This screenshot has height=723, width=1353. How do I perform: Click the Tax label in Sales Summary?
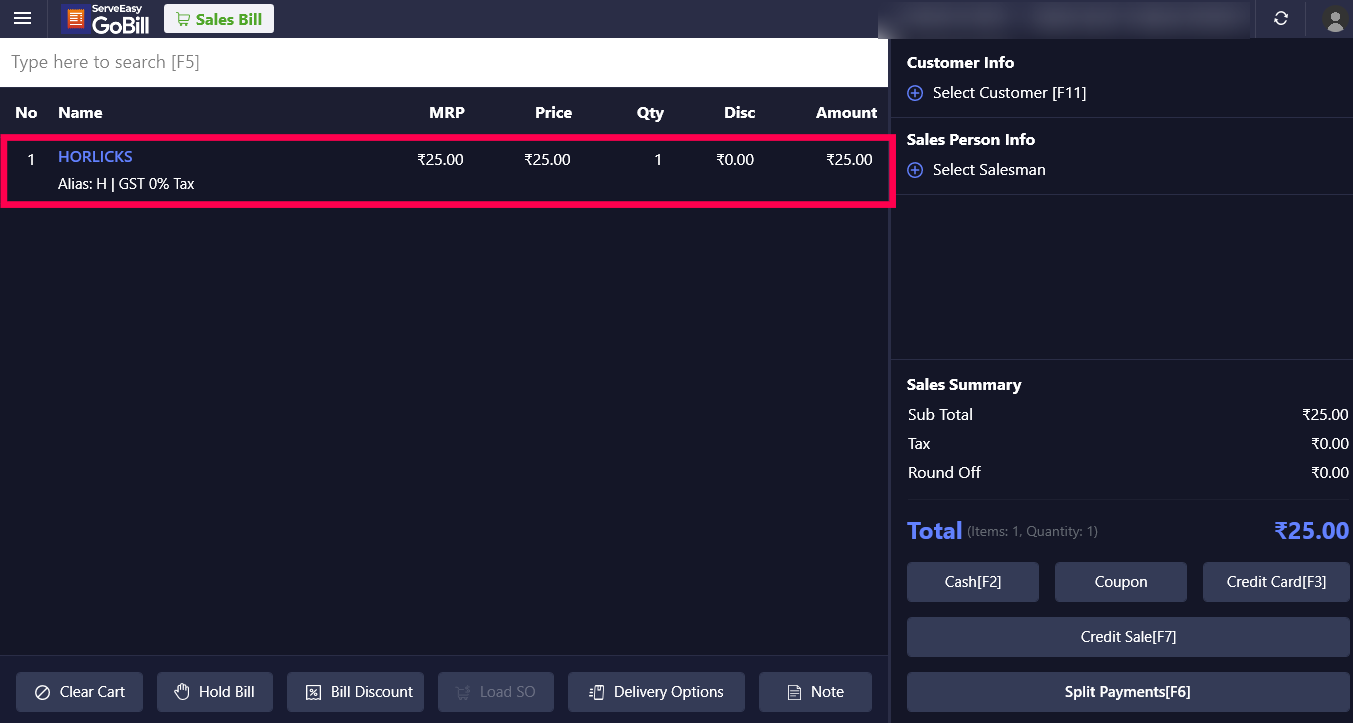coord(919,444)
